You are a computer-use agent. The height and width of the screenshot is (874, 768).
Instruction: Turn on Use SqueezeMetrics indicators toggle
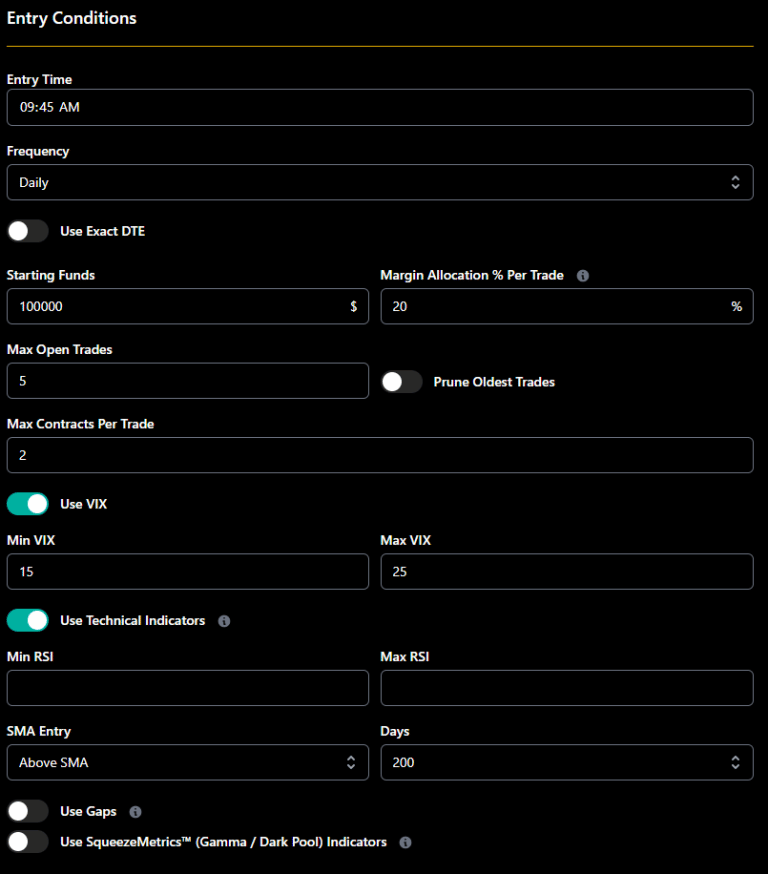click(x=28, y=842)
